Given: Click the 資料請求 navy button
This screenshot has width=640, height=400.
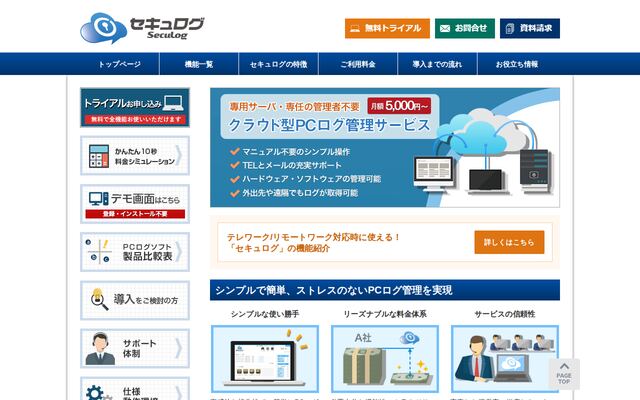Looking at the screenshot, I should [530, 28].
